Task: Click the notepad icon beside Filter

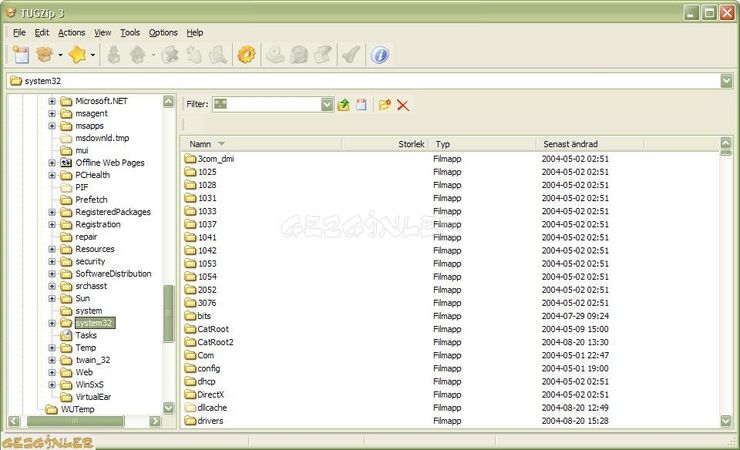Action: pos(361,105)
